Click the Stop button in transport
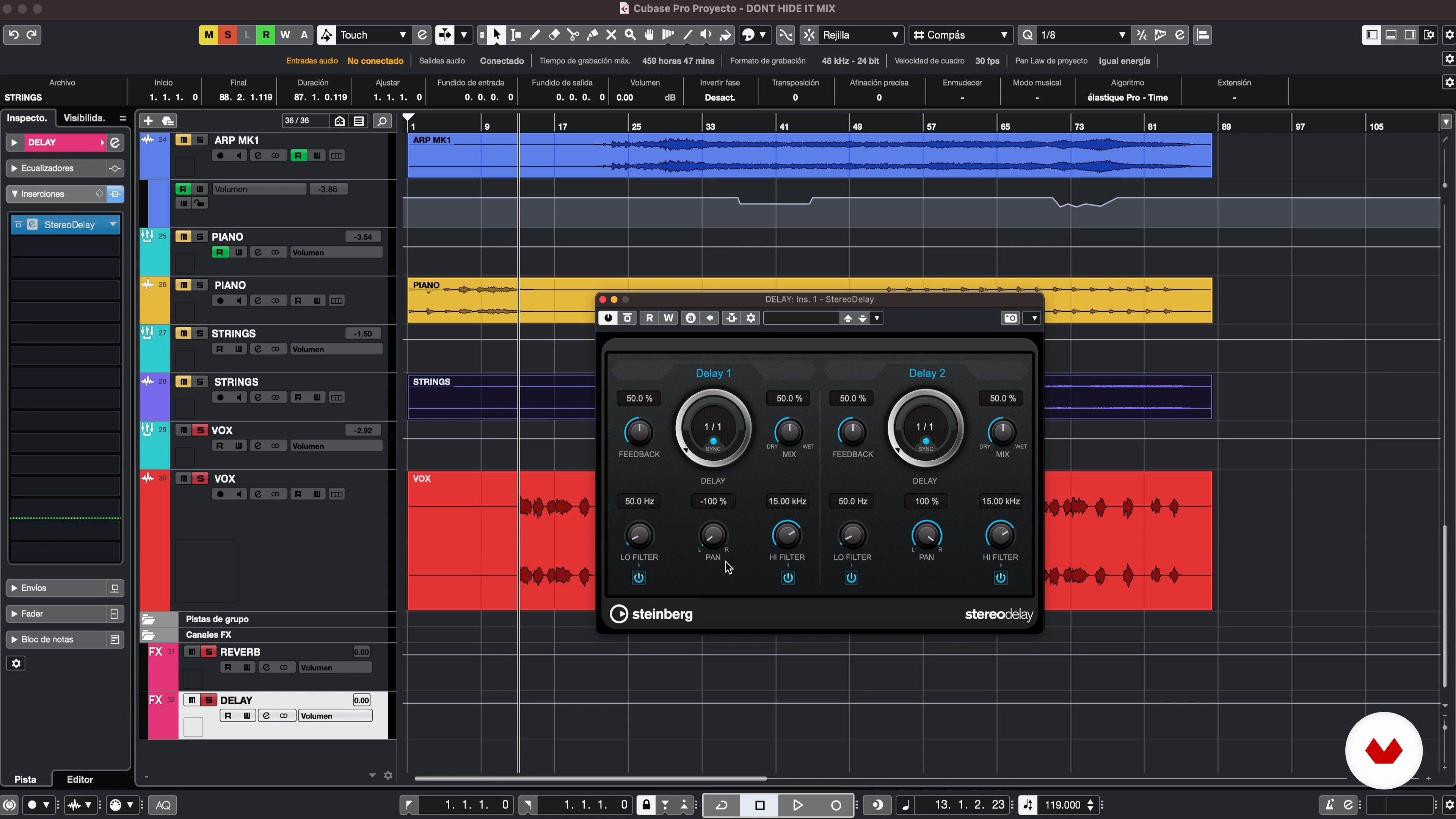 (x=759, y=805)
